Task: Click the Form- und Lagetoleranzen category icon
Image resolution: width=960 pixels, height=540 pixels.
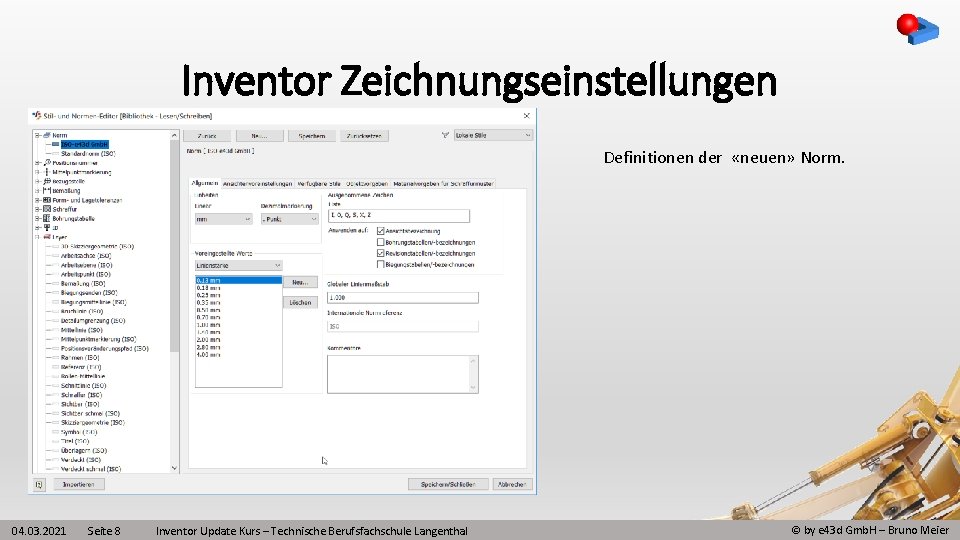Action: coord(47,200)
